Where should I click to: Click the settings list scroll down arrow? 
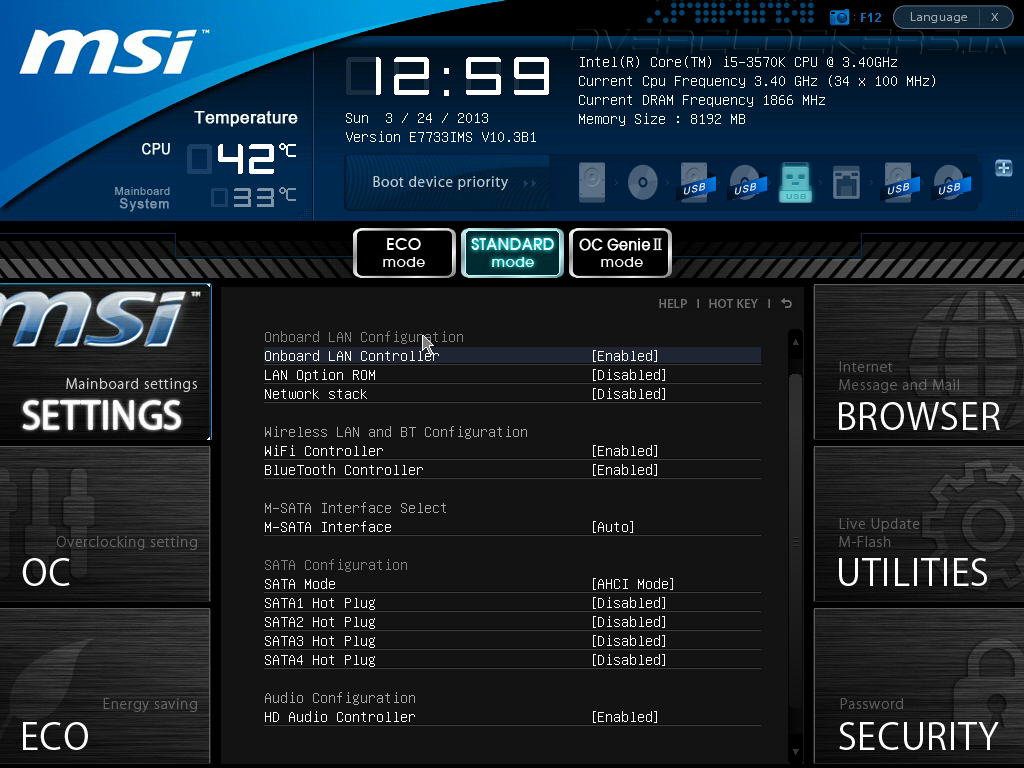(x=795, y=752)
